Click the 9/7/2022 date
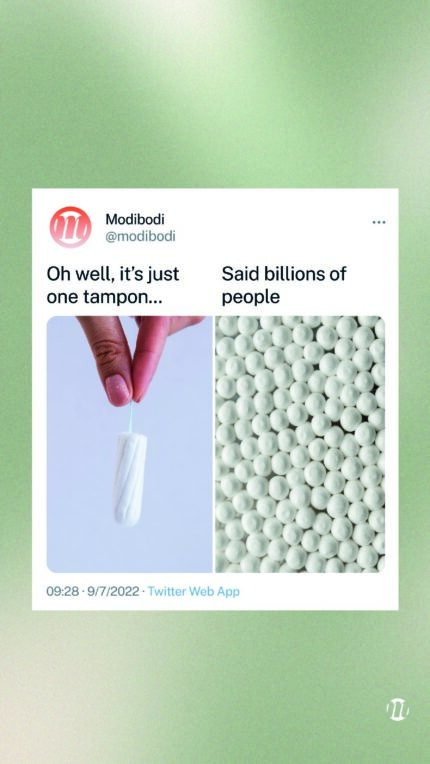Image resolution: width=430 pixels, height=764 pixels. tap(112, 592)
